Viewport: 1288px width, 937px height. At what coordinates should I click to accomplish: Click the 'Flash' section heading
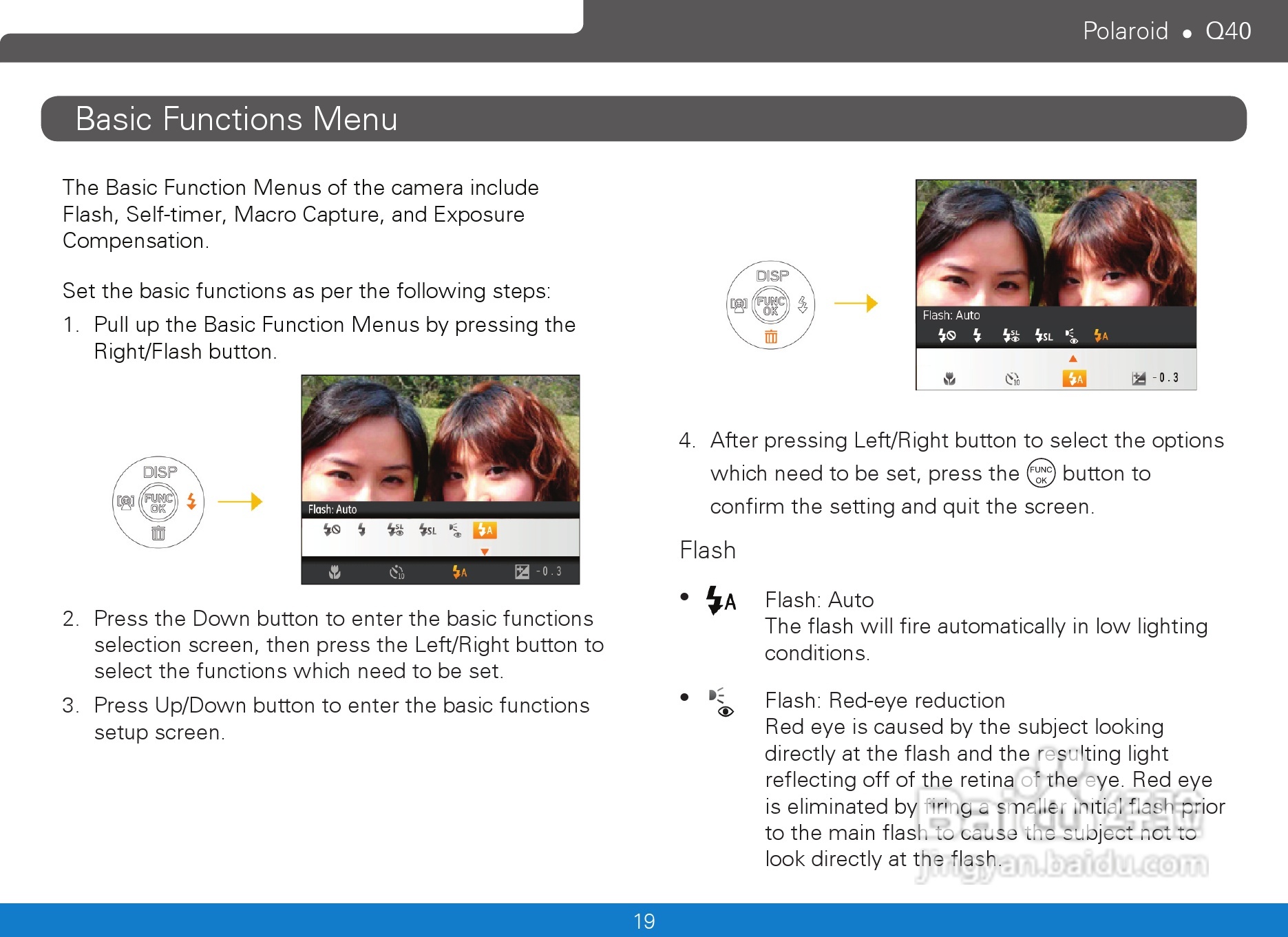click(708, 551)
